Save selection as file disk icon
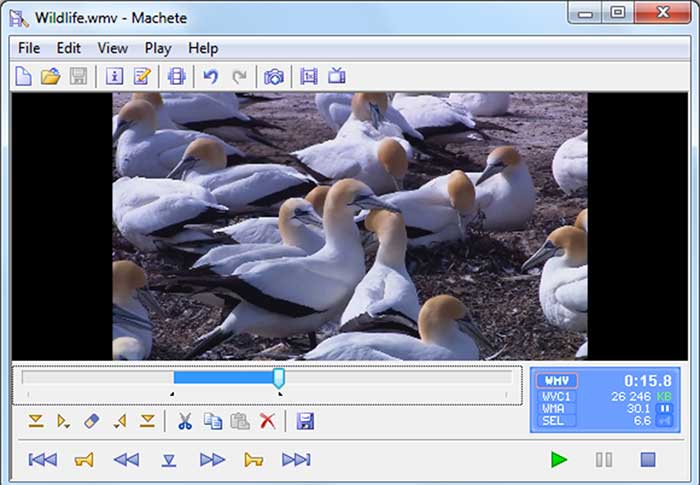Viewport: 700px width, 485px height. [305, 421]
